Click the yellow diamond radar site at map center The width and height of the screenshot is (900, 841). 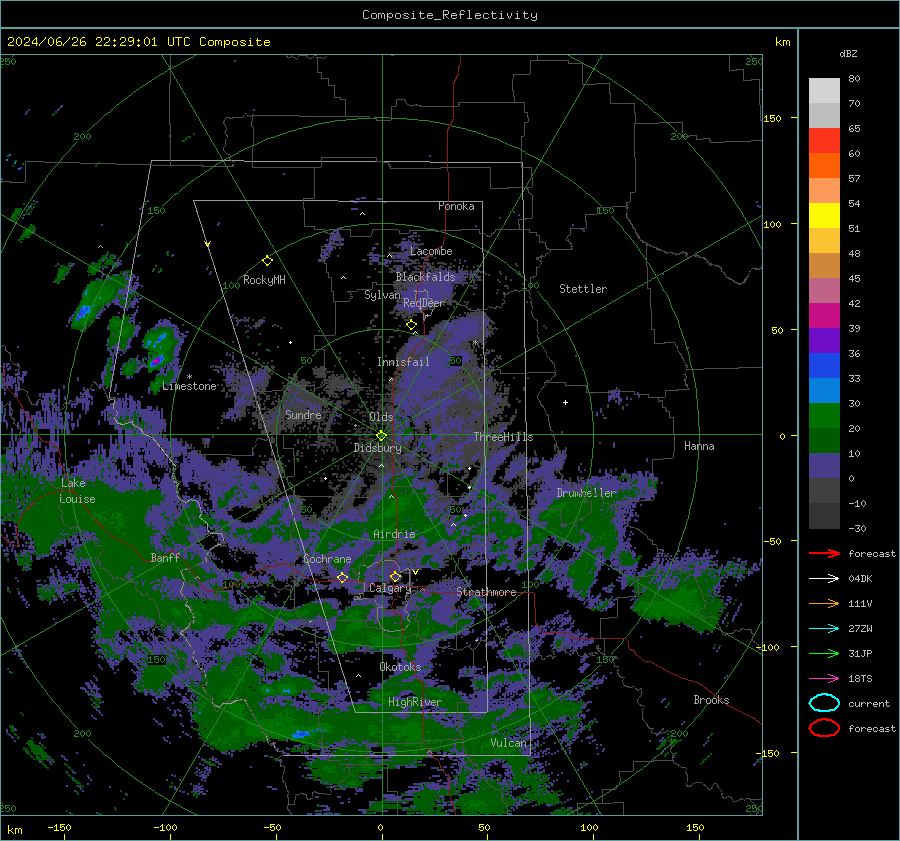(x=381, y=436)
